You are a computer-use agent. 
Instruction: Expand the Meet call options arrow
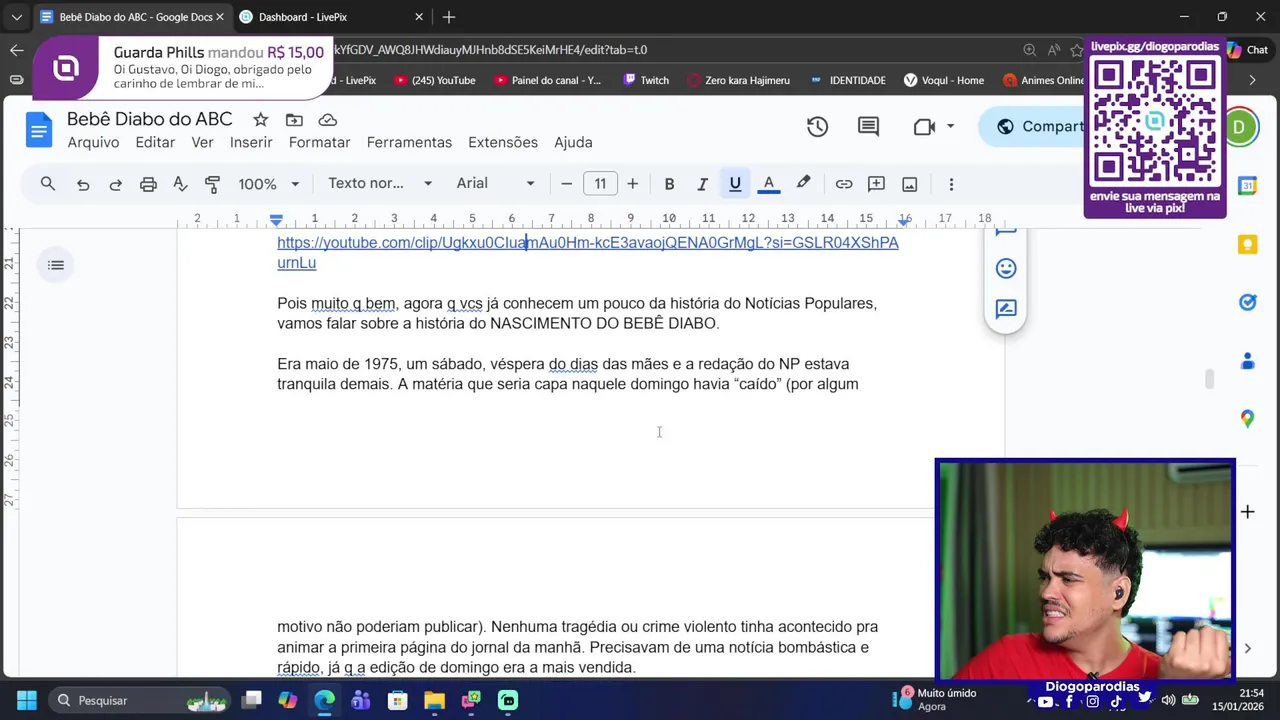pos(950,127)
